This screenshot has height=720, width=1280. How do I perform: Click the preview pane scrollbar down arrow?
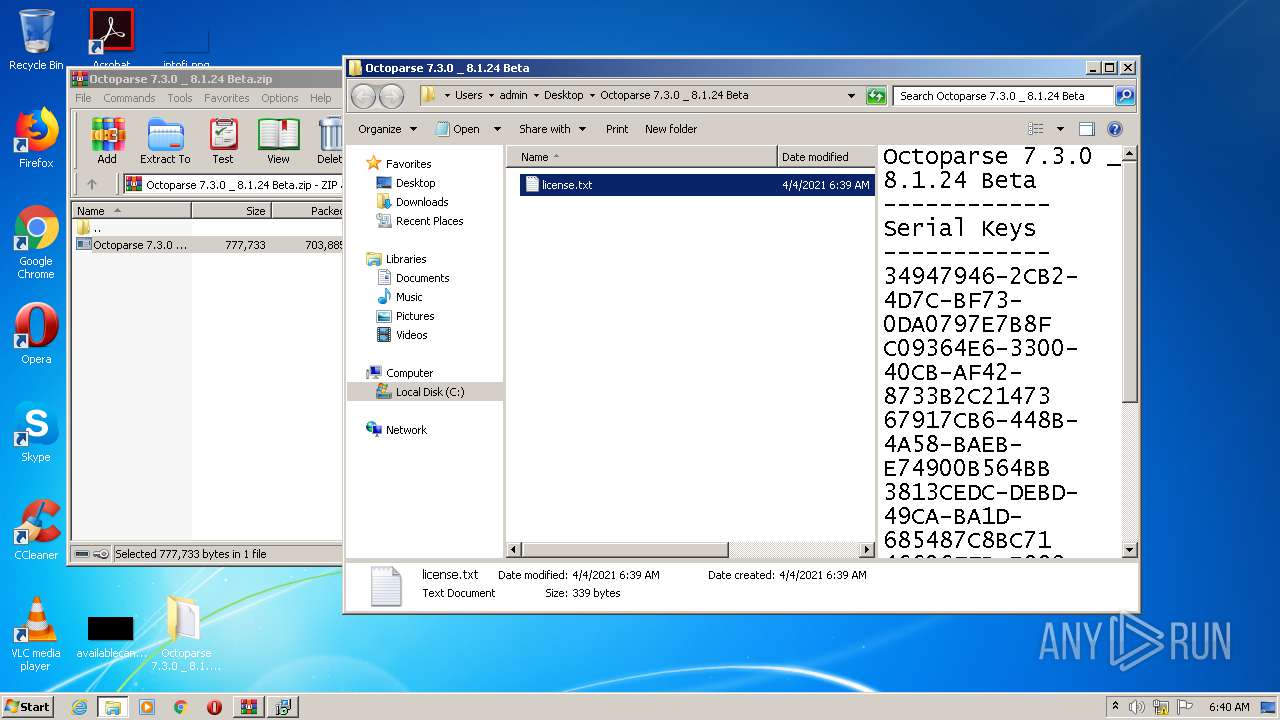1130,550
